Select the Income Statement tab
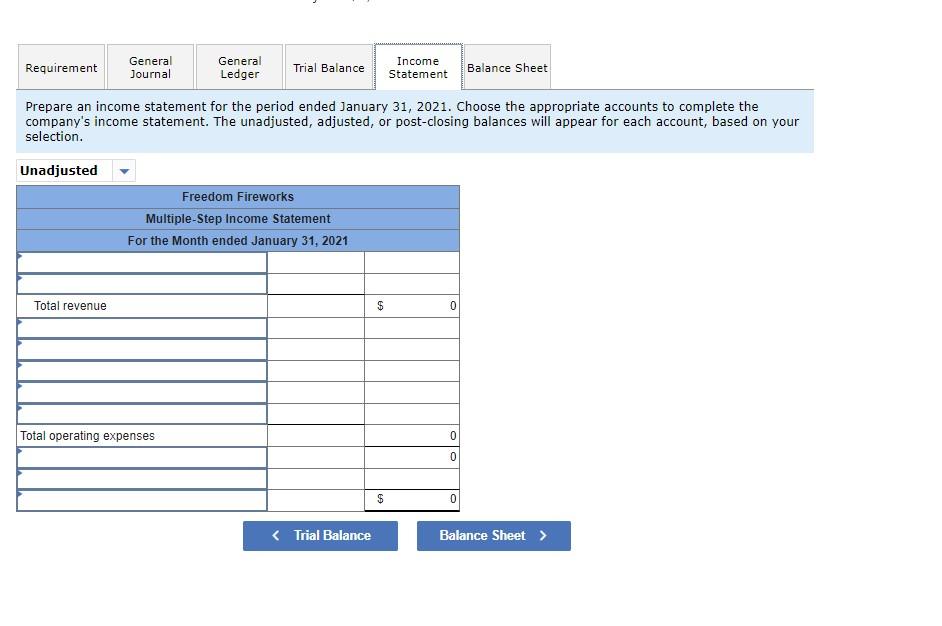This screenshot has width=942, height=626. [x=417, y=67]
